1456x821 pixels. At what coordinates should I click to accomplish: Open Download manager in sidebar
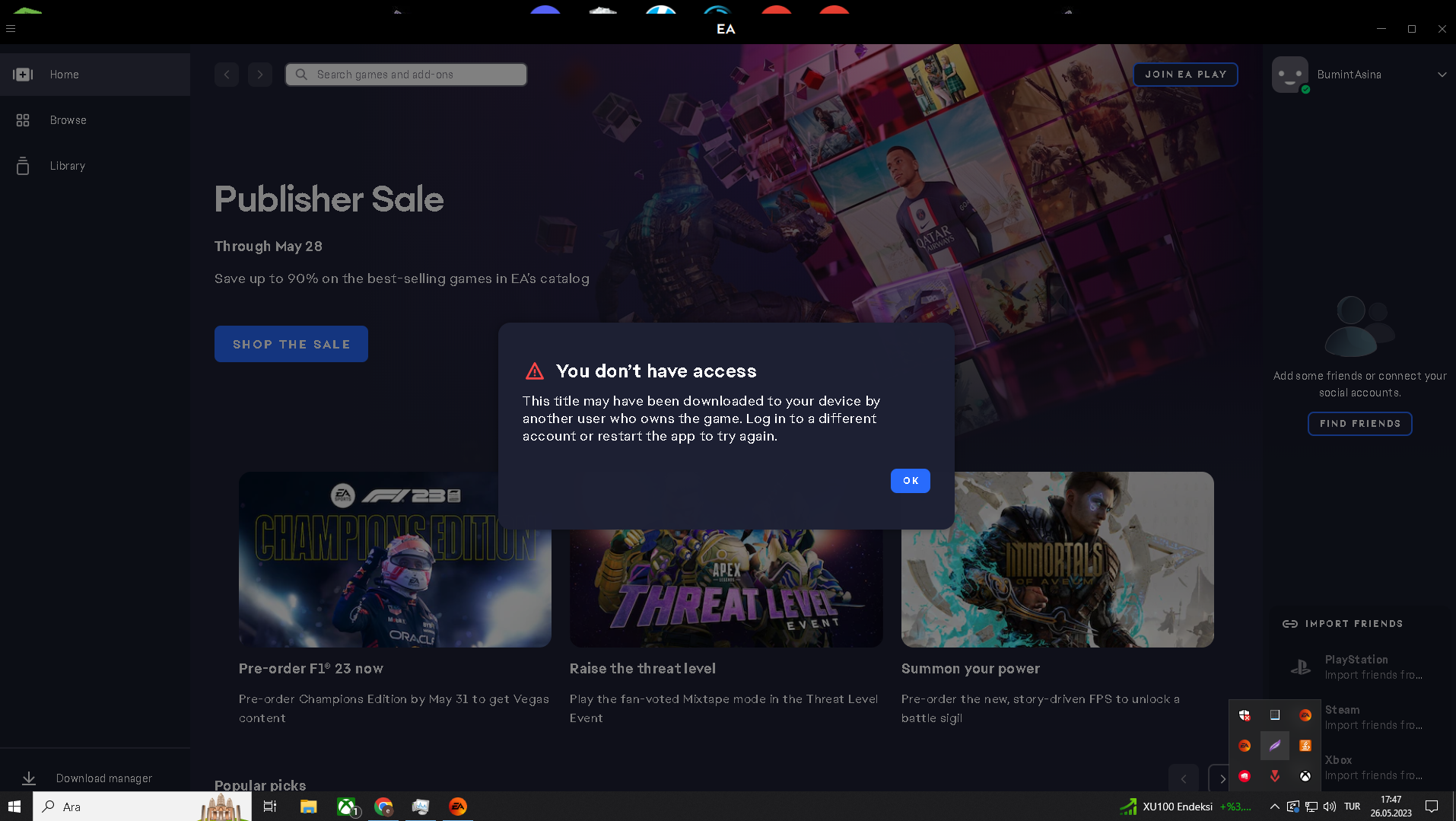[95, 778]
